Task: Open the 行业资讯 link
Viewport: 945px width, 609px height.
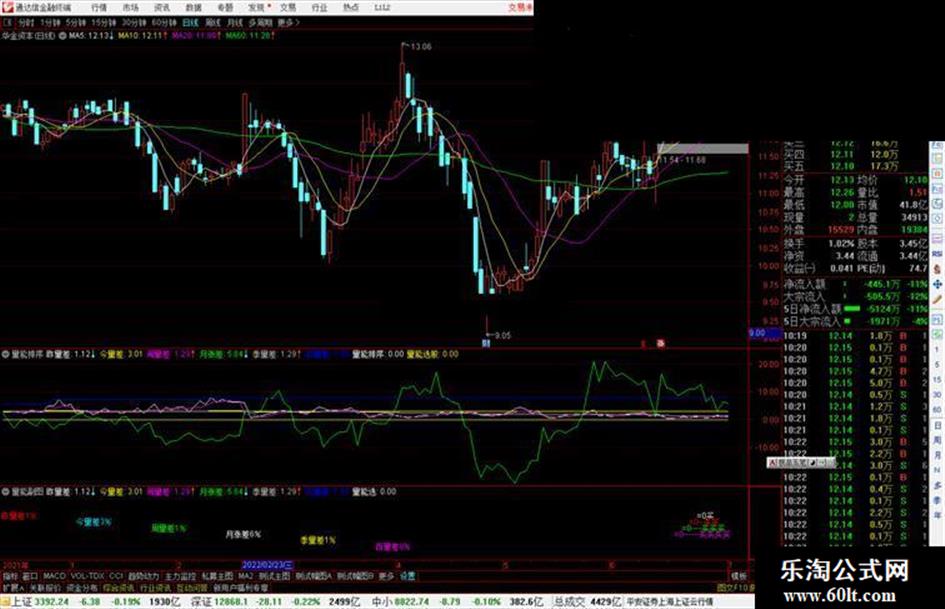Action: coord(155,587)
